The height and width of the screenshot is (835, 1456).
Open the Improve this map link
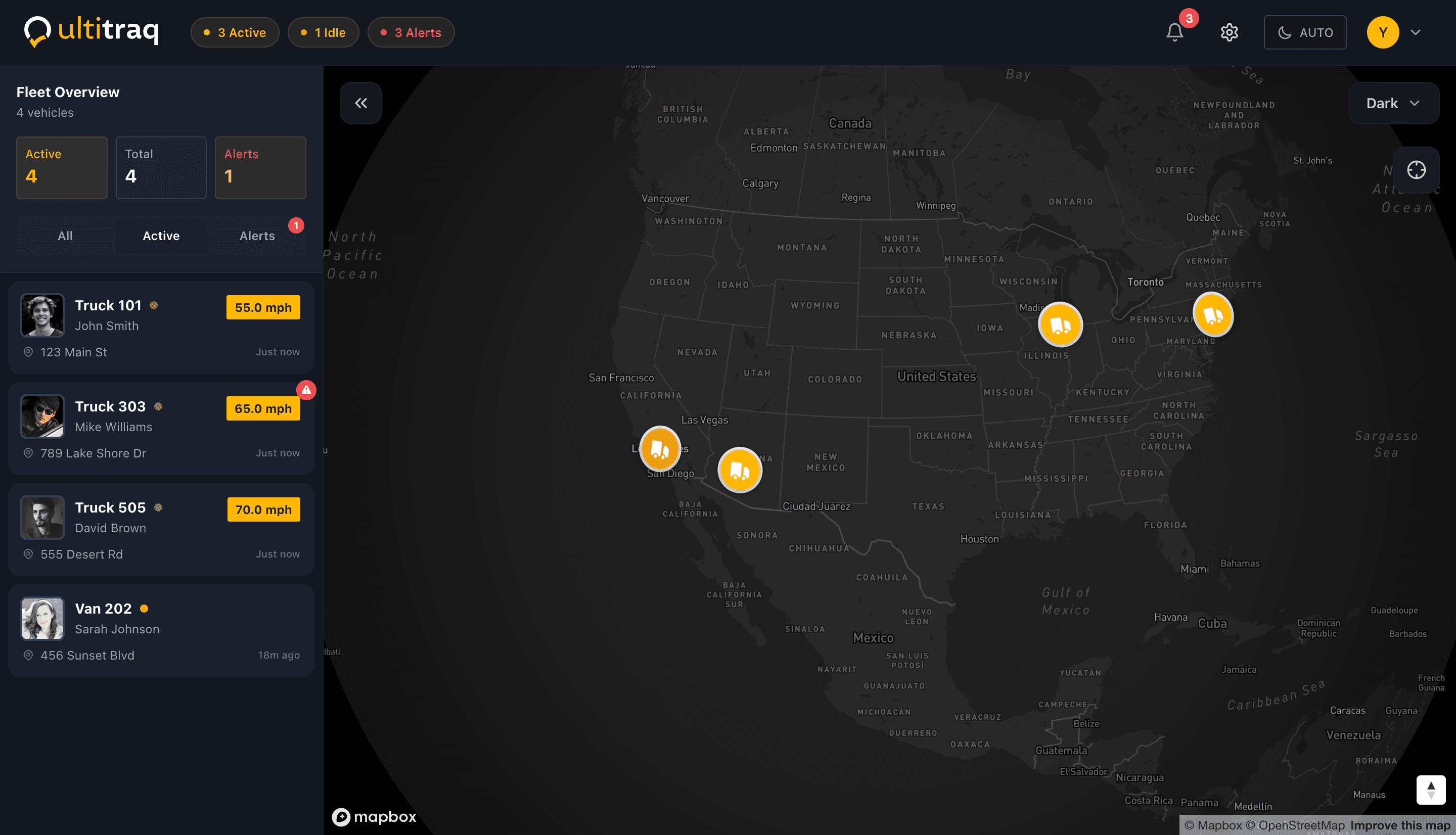click(x=1400, y=825)
